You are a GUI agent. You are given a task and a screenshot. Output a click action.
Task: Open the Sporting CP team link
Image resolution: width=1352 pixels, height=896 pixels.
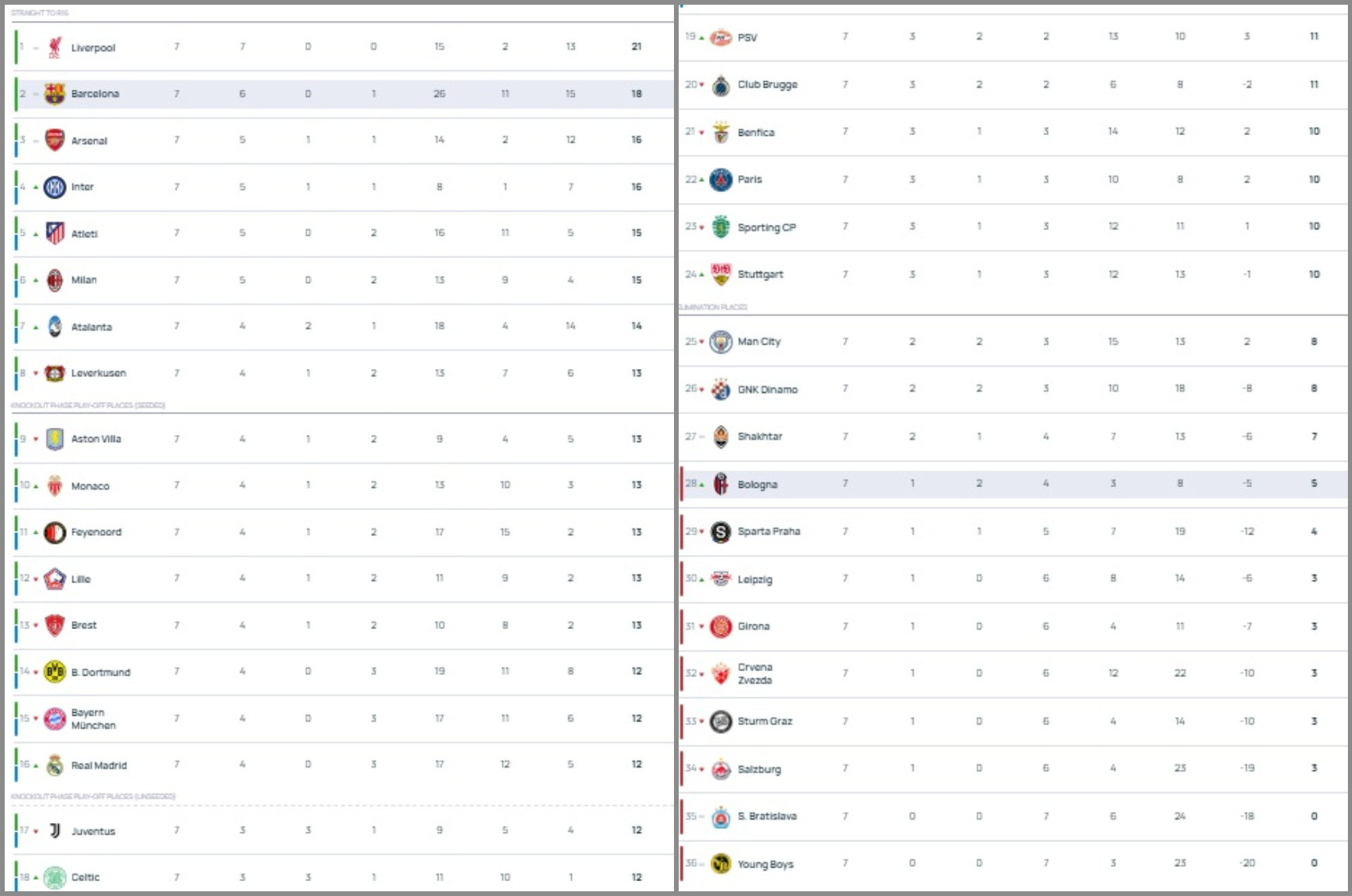tap(767, 228)
